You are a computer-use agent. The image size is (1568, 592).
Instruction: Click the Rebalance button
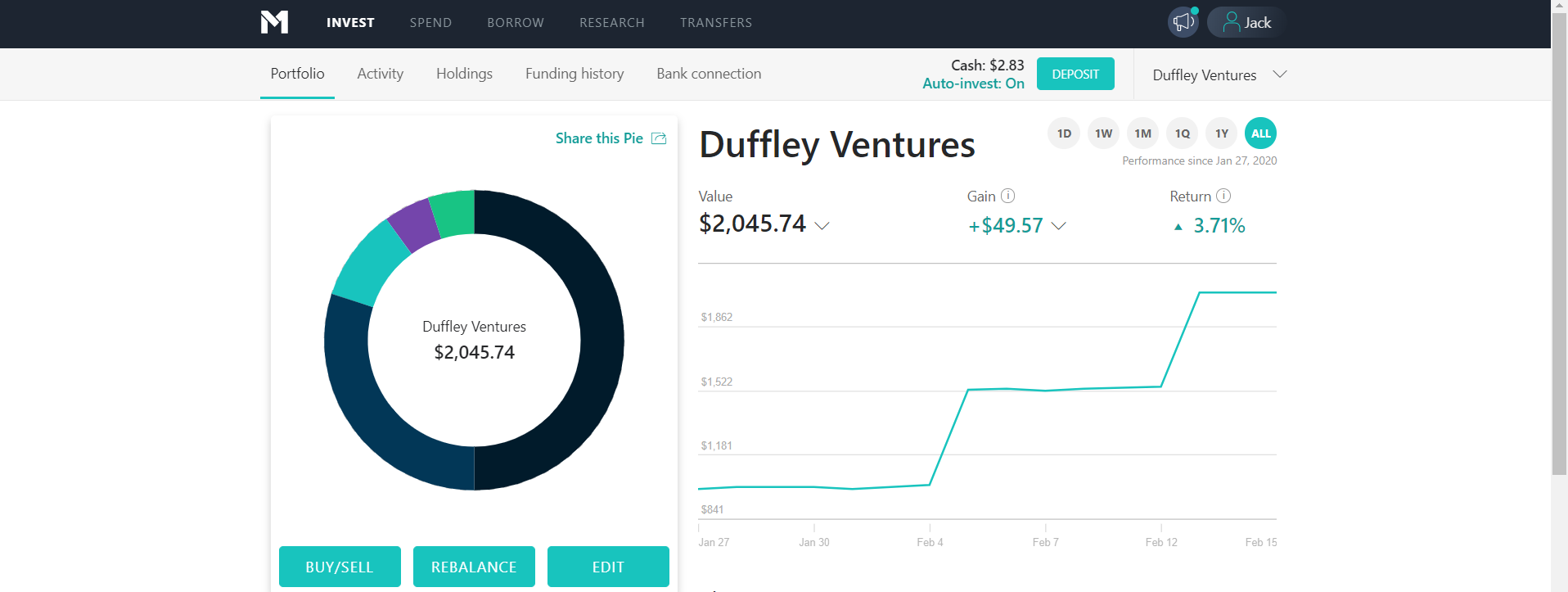pyautogui.click(x=474, y=567)
